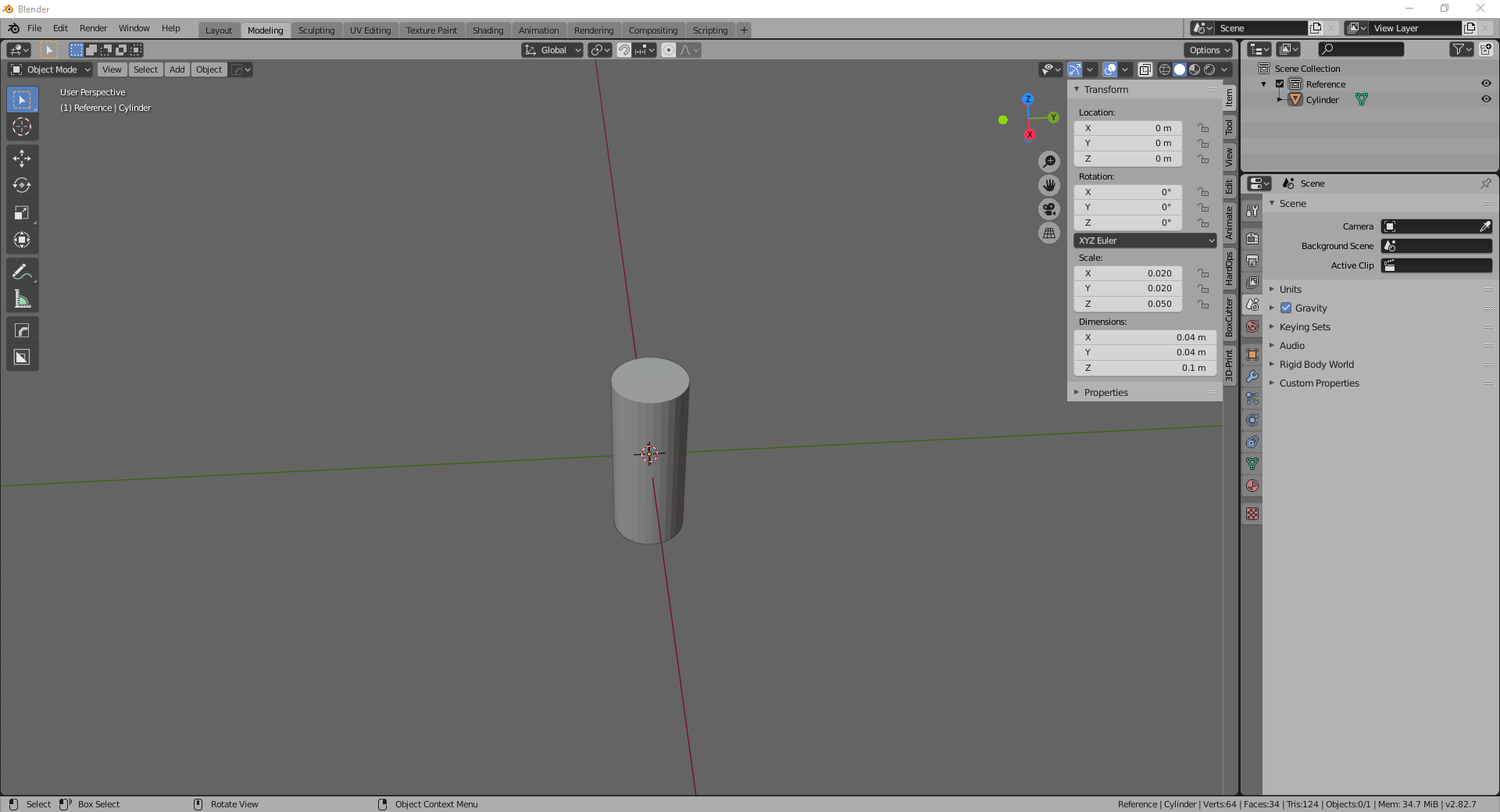Click the Add button in viewport header

click(x=177, y=69)
